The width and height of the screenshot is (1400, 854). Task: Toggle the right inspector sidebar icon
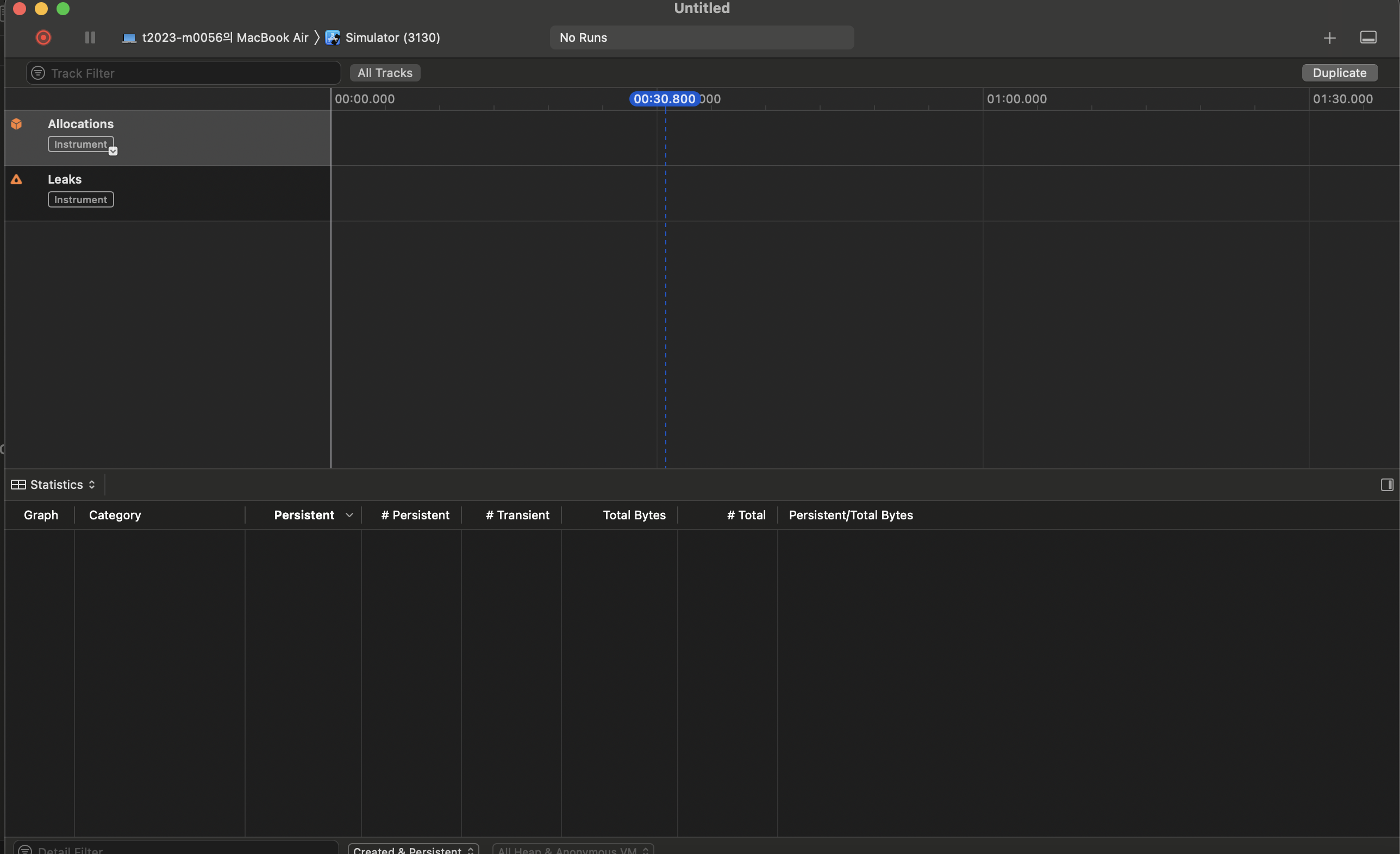pyautogui.click(x=1386, y=485)
